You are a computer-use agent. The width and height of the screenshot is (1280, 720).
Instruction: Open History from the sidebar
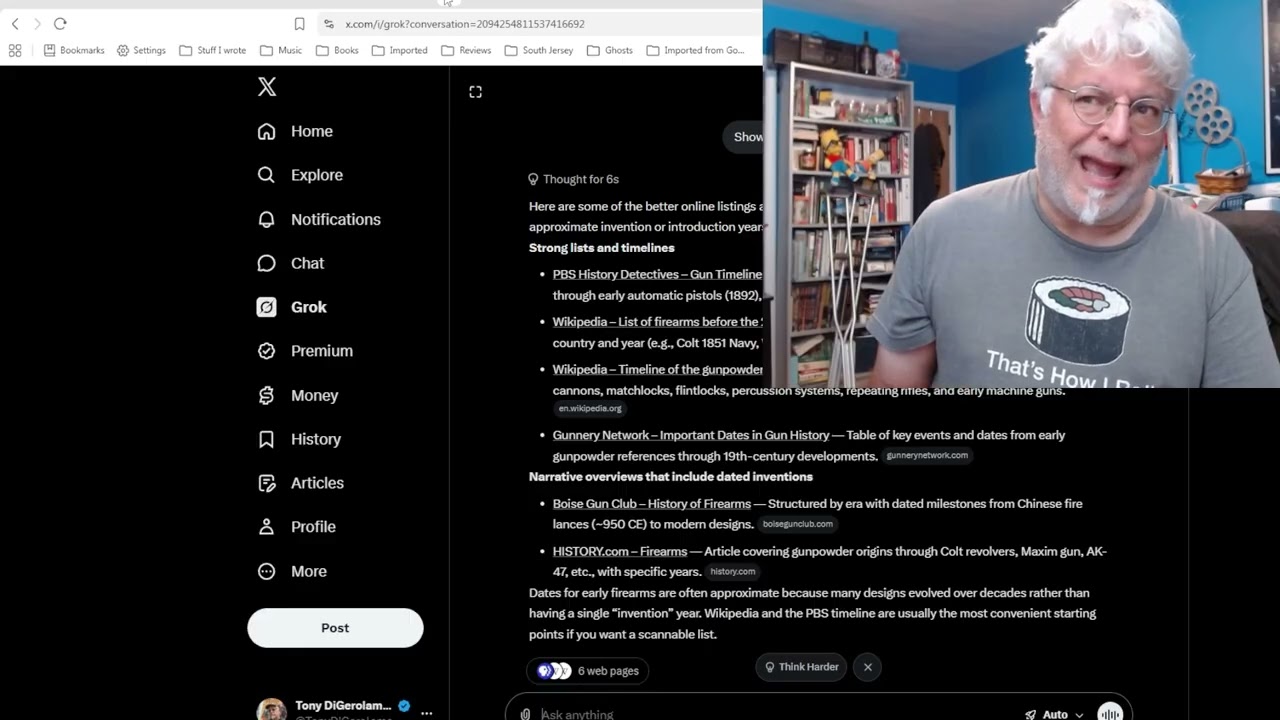[299, 439]
